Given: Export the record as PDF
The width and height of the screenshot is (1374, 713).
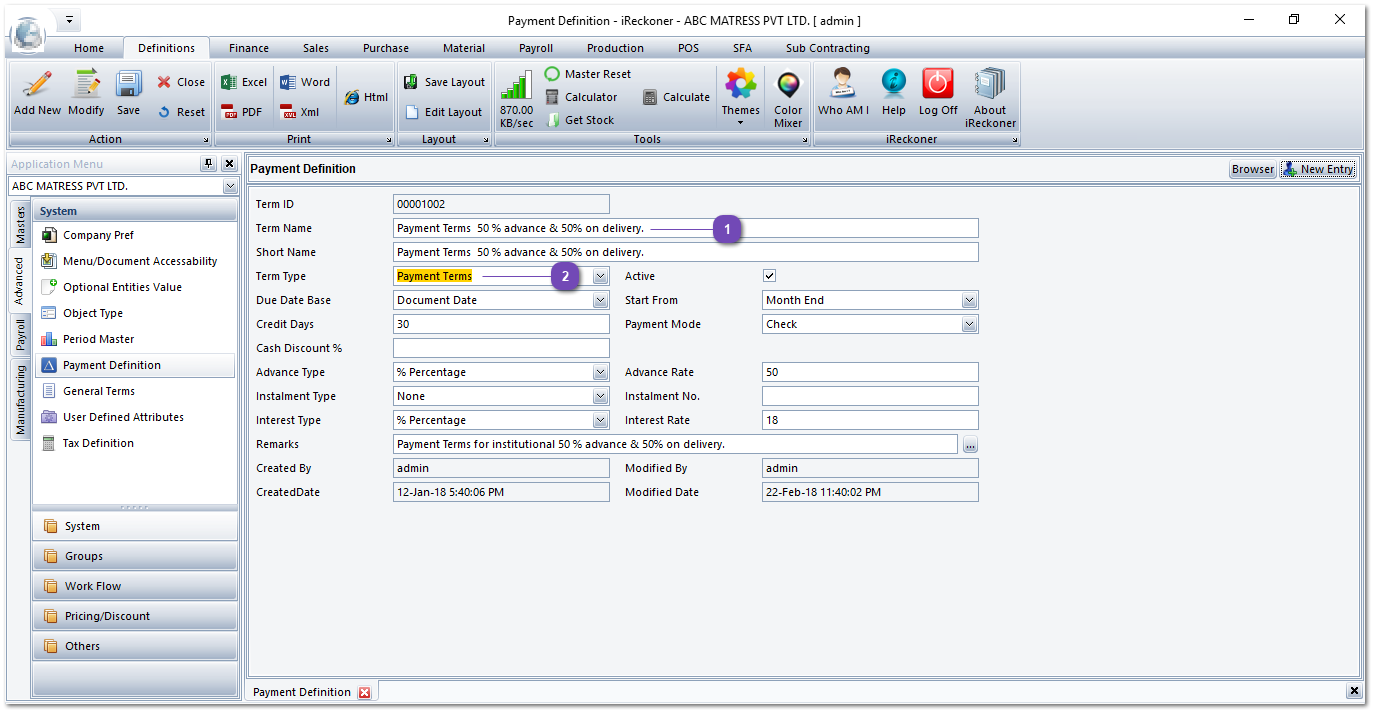Looking at the screenshot, I should 242,112.
